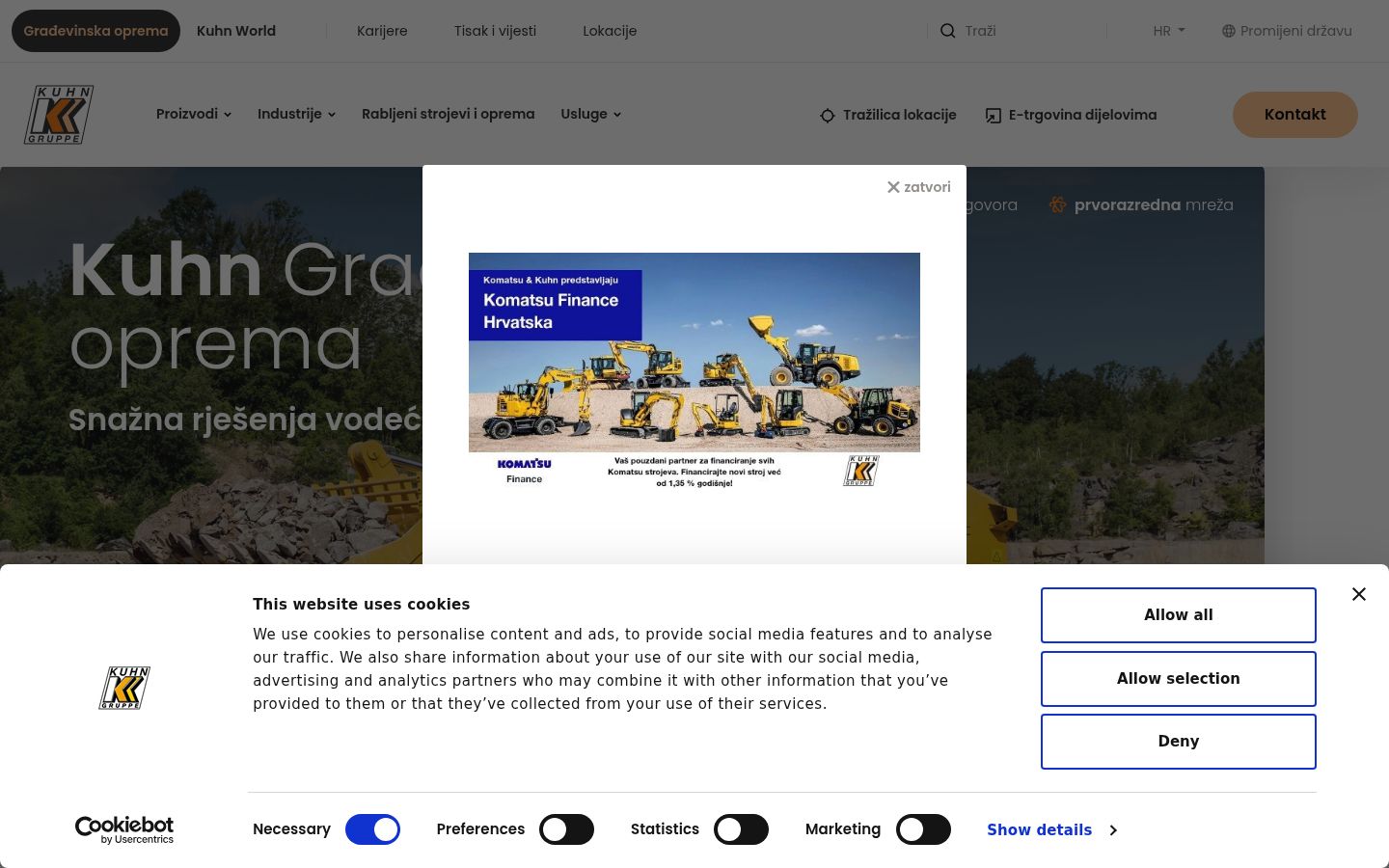Click the Kuhn Gruppe logo in header
The image size is (1389, 868).
pos(59,115)
